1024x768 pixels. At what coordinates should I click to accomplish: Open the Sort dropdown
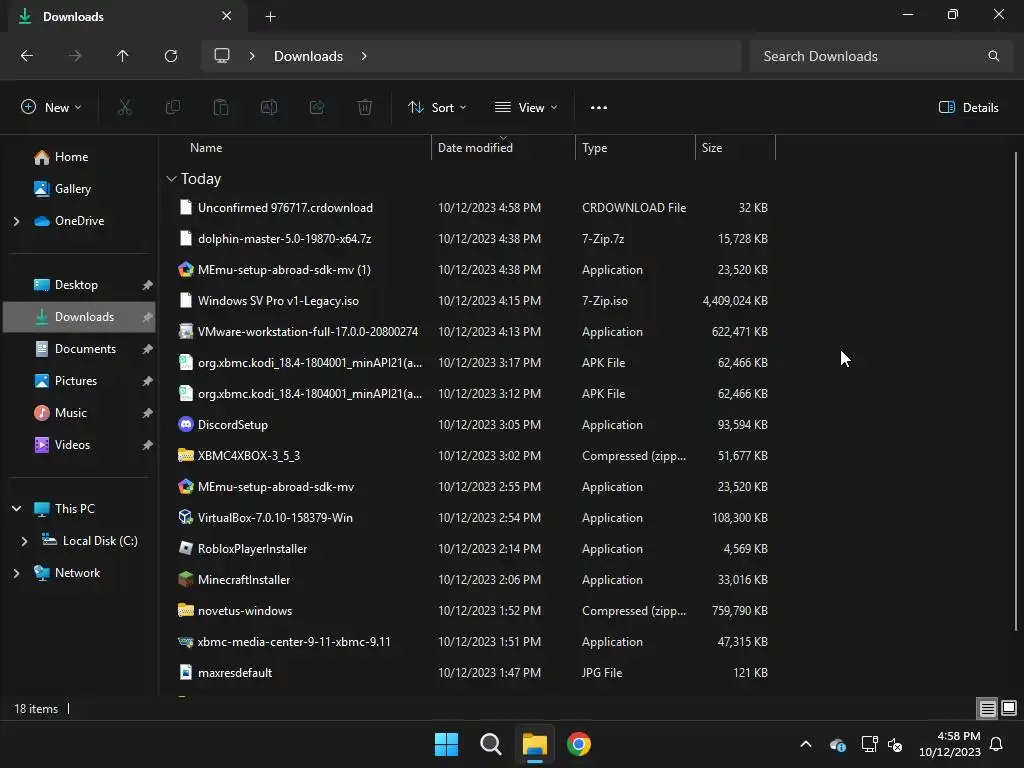click(x=438, y=108)
